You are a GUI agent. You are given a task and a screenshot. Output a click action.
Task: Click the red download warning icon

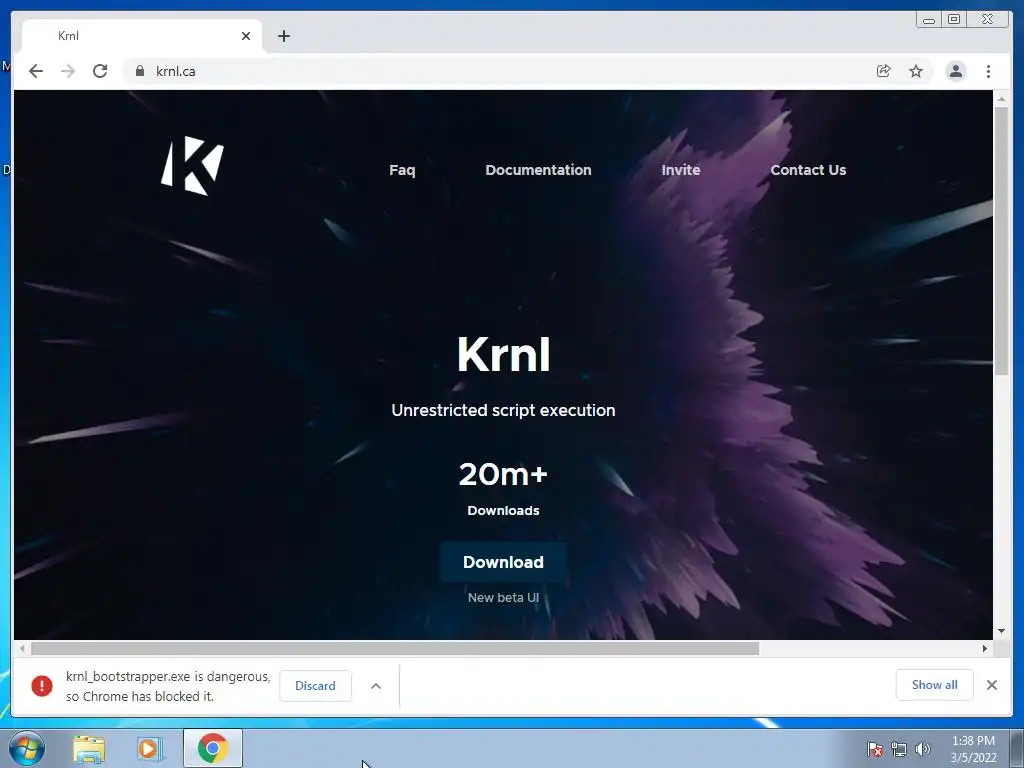[42, 686]
